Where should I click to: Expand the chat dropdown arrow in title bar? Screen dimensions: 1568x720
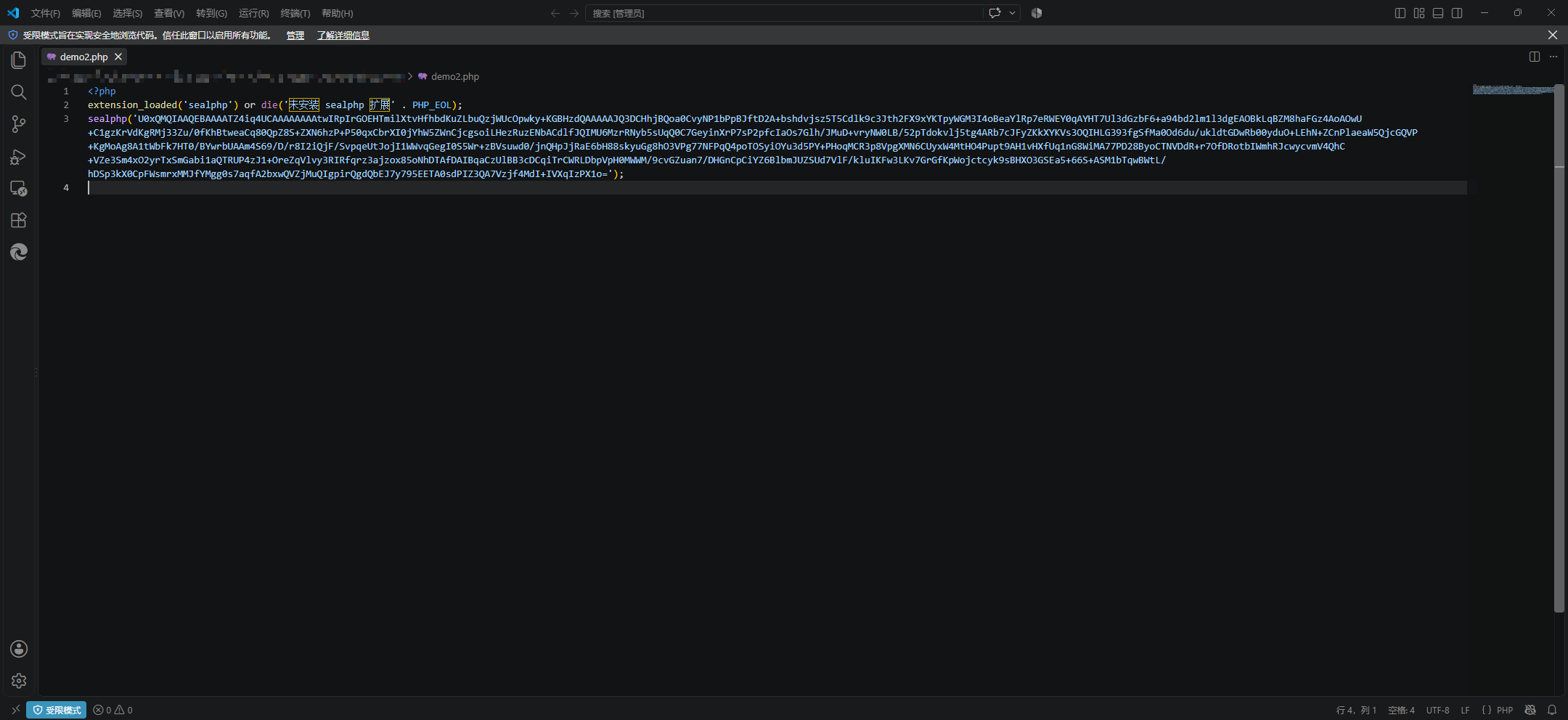(x=1013, y=13)
